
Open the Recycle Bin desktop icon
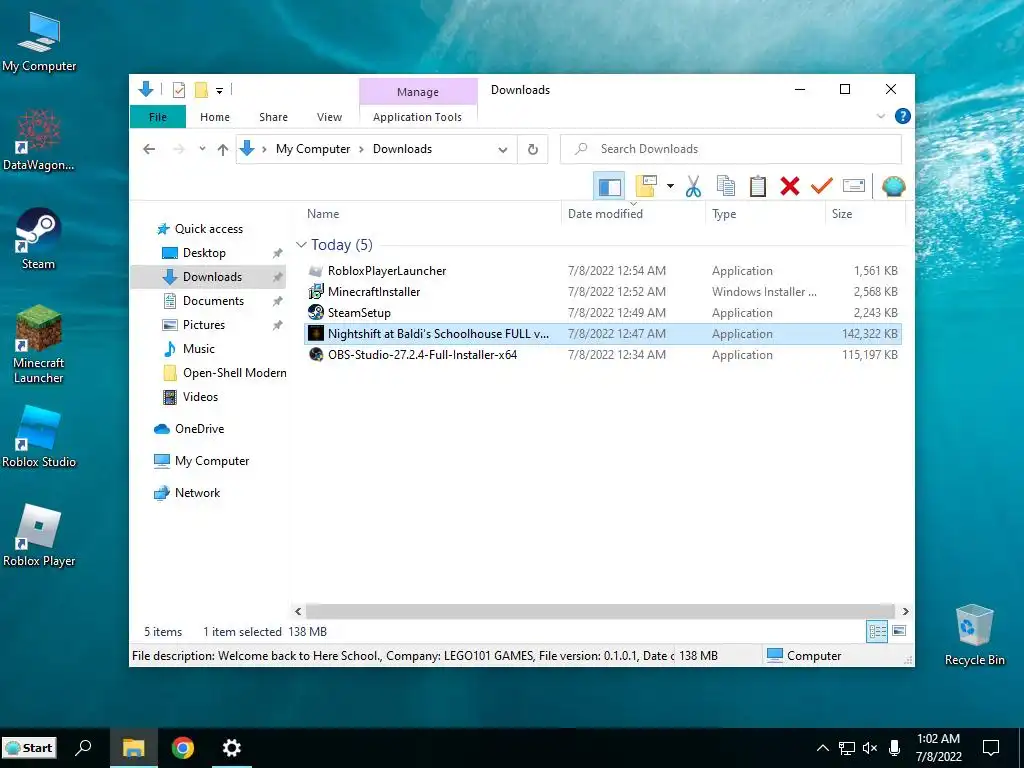[x=974, y=635]
